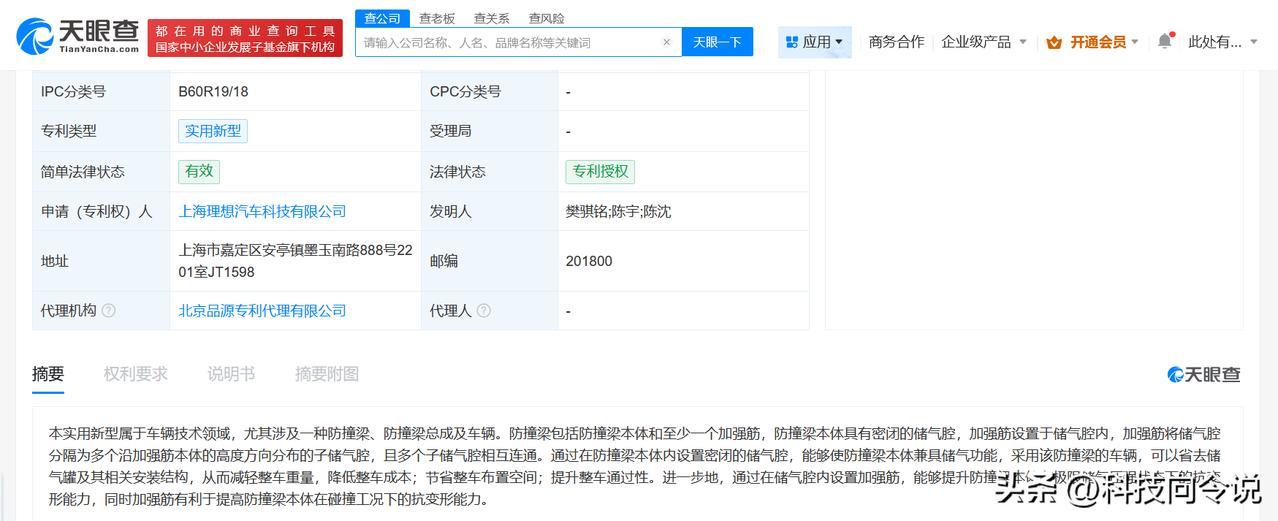The width and height of the screenshot is (1278, 521).
Task: Open the user account dropdown 此处有...
Action: (1222, 42)
